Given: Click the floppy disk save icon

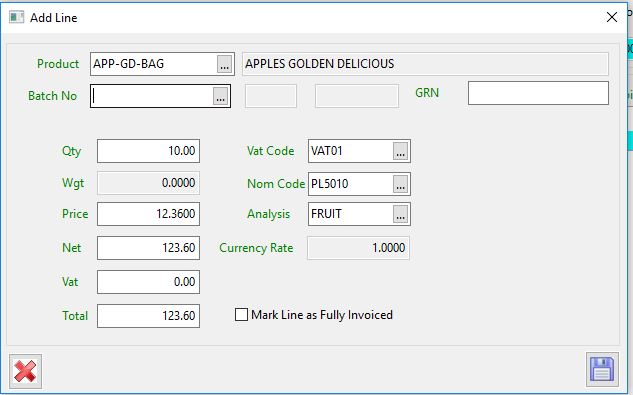Looking at the screenshot, I should pos(602,369).
